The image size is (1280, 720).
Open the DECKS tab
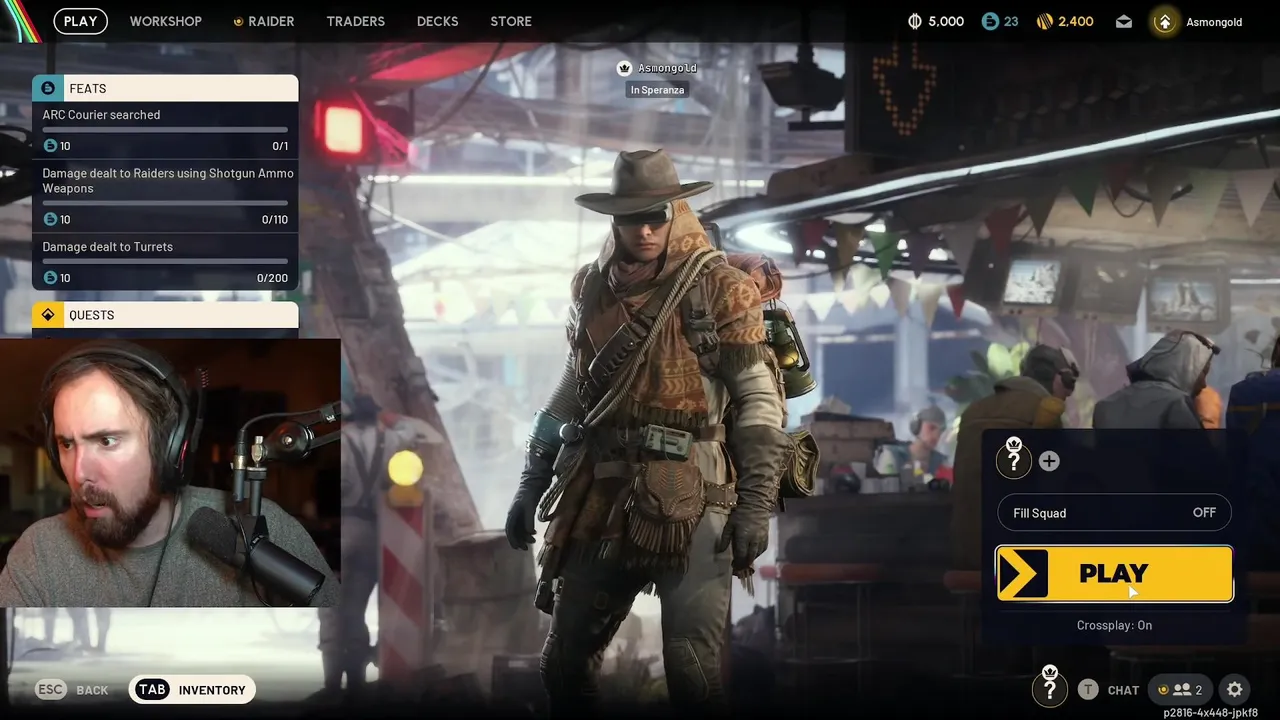[x=437, y=21]
